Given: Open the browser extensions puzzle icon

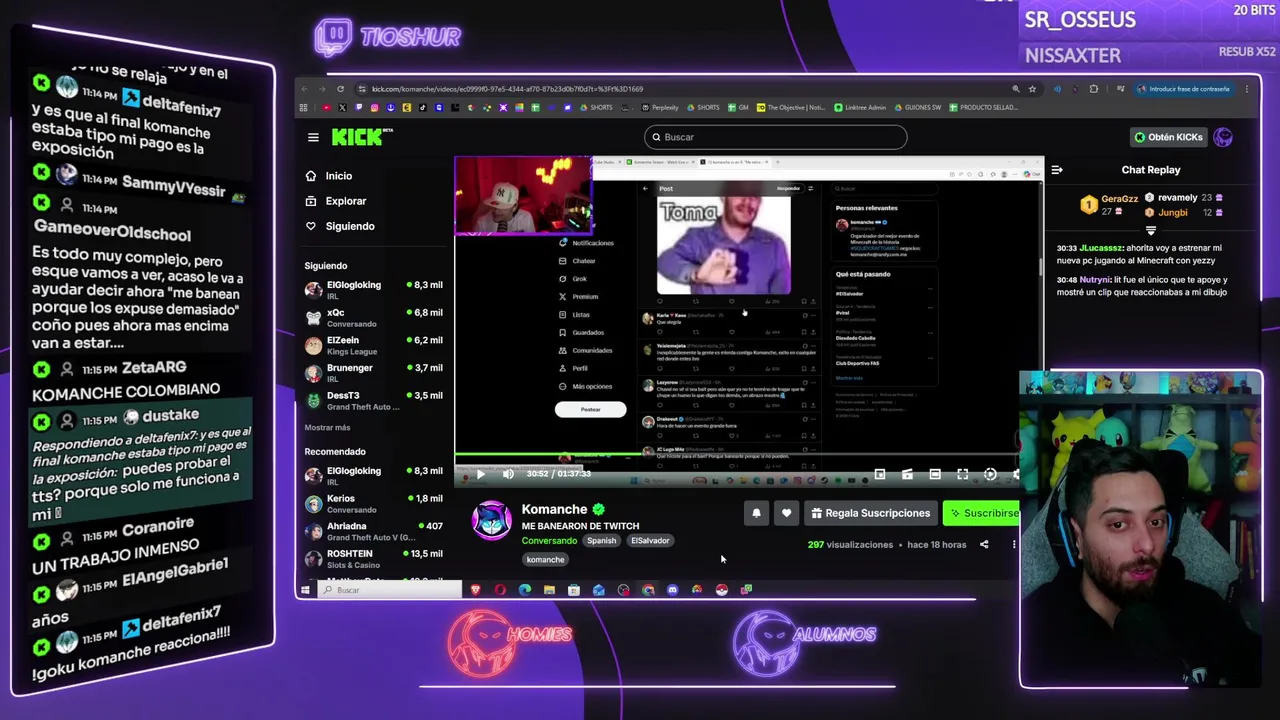Looking at the screenshot, I should 1093,89.
